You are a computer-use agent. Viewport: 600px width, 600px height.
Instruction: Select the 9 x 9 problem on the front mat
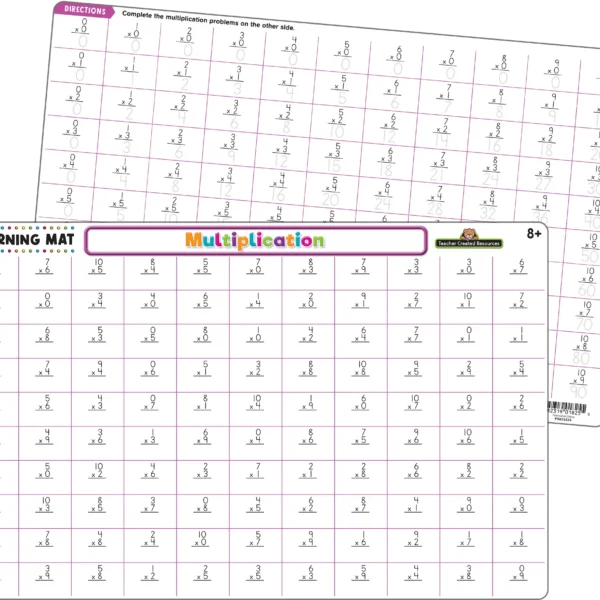(308, 539)
